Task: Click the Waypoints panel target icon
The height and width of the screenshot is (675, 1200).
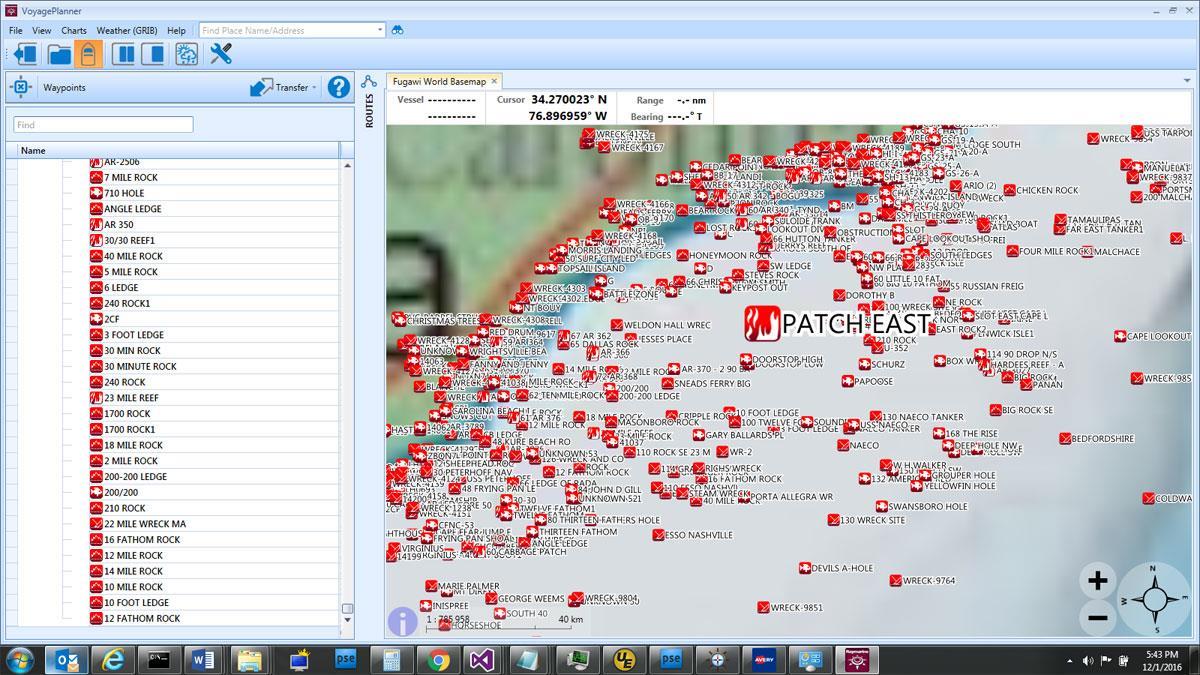Action: [21, 87]
